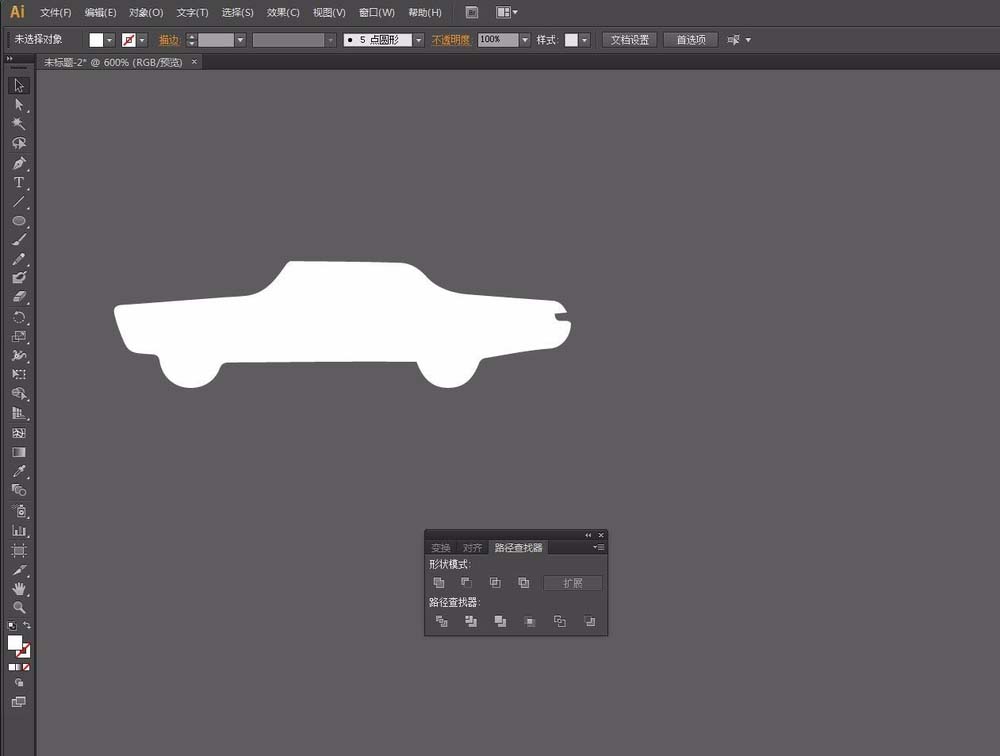This screenshot has height=756, width=1000.
Task: Pick the Perspective Grid tool
Action: (x=18, y=413)
